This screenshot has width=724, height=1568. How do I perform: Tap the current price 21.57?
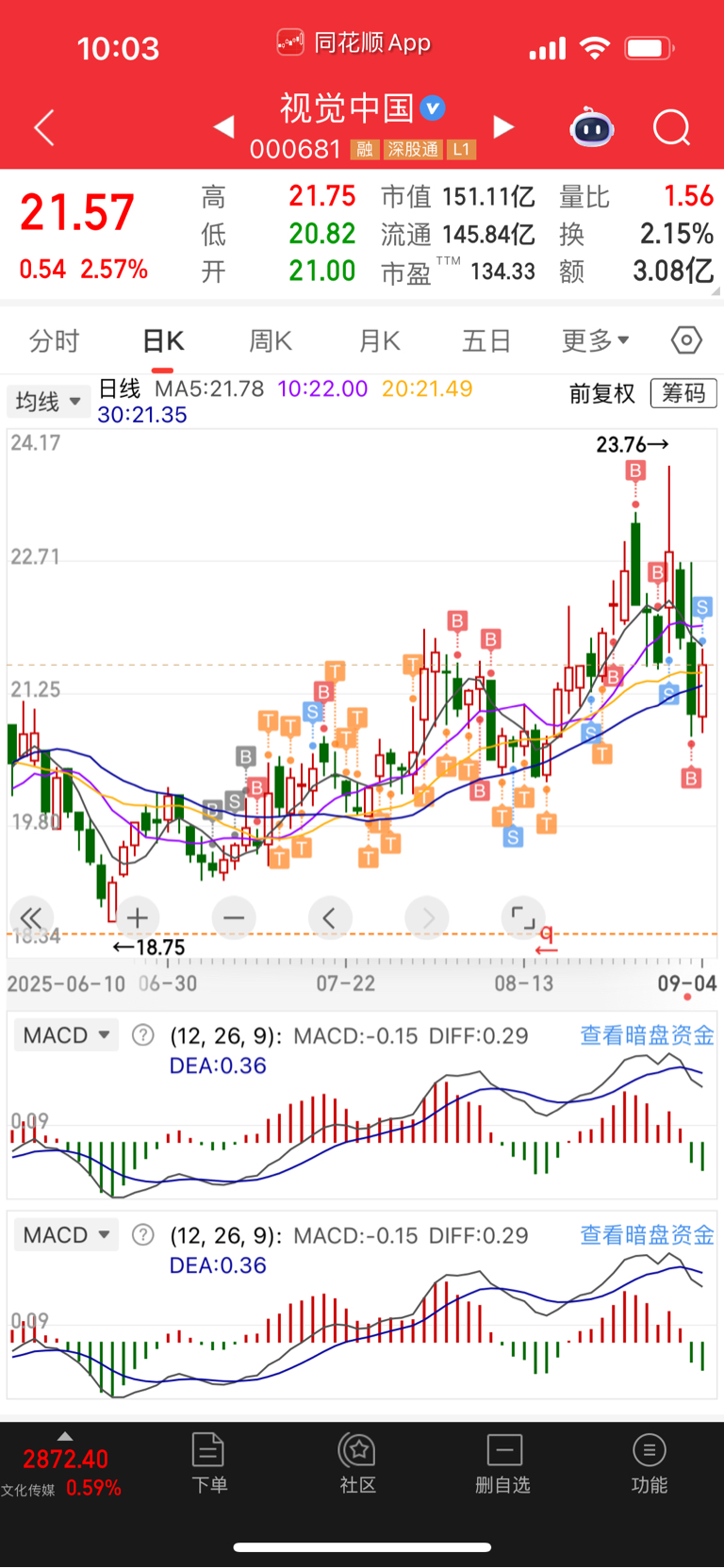point(77,212)
